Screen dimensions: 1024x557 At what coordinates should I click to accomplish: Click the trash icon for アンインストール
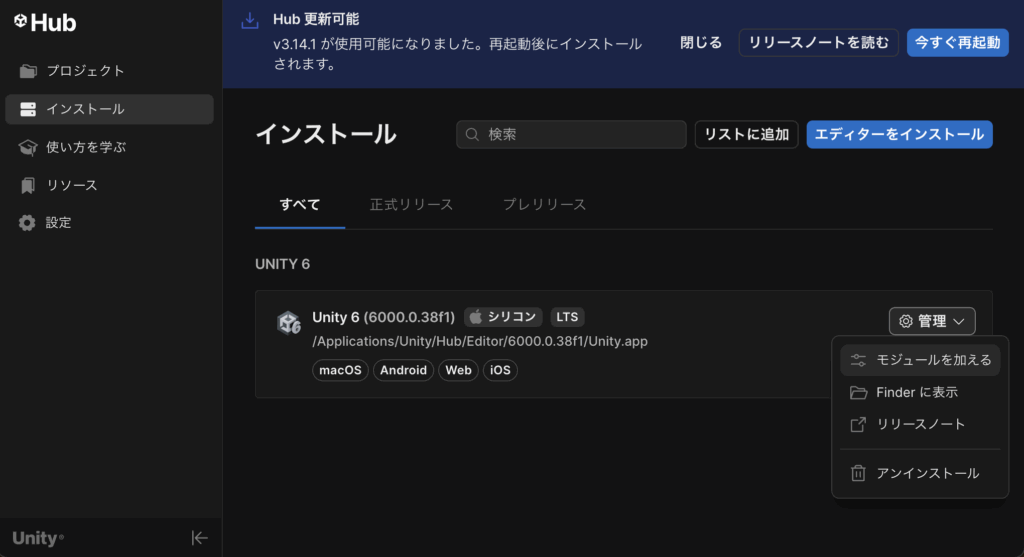[858, 473]
